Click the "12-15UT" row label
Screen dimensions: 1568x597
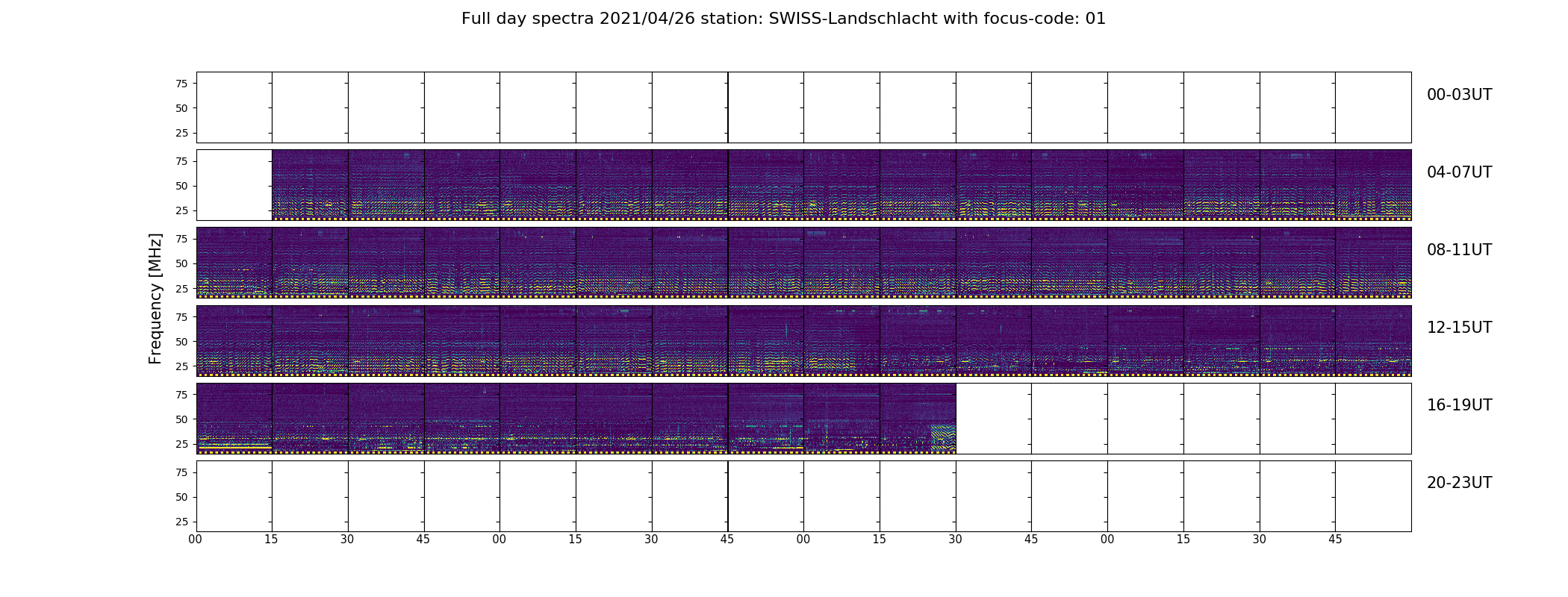click(1459, 328)
